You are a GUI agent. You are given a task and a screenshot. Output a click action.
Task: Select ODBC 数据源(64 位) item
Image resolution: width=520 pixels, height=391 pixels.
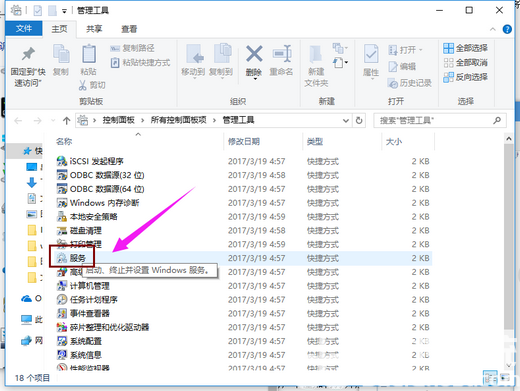click(100, 189)
